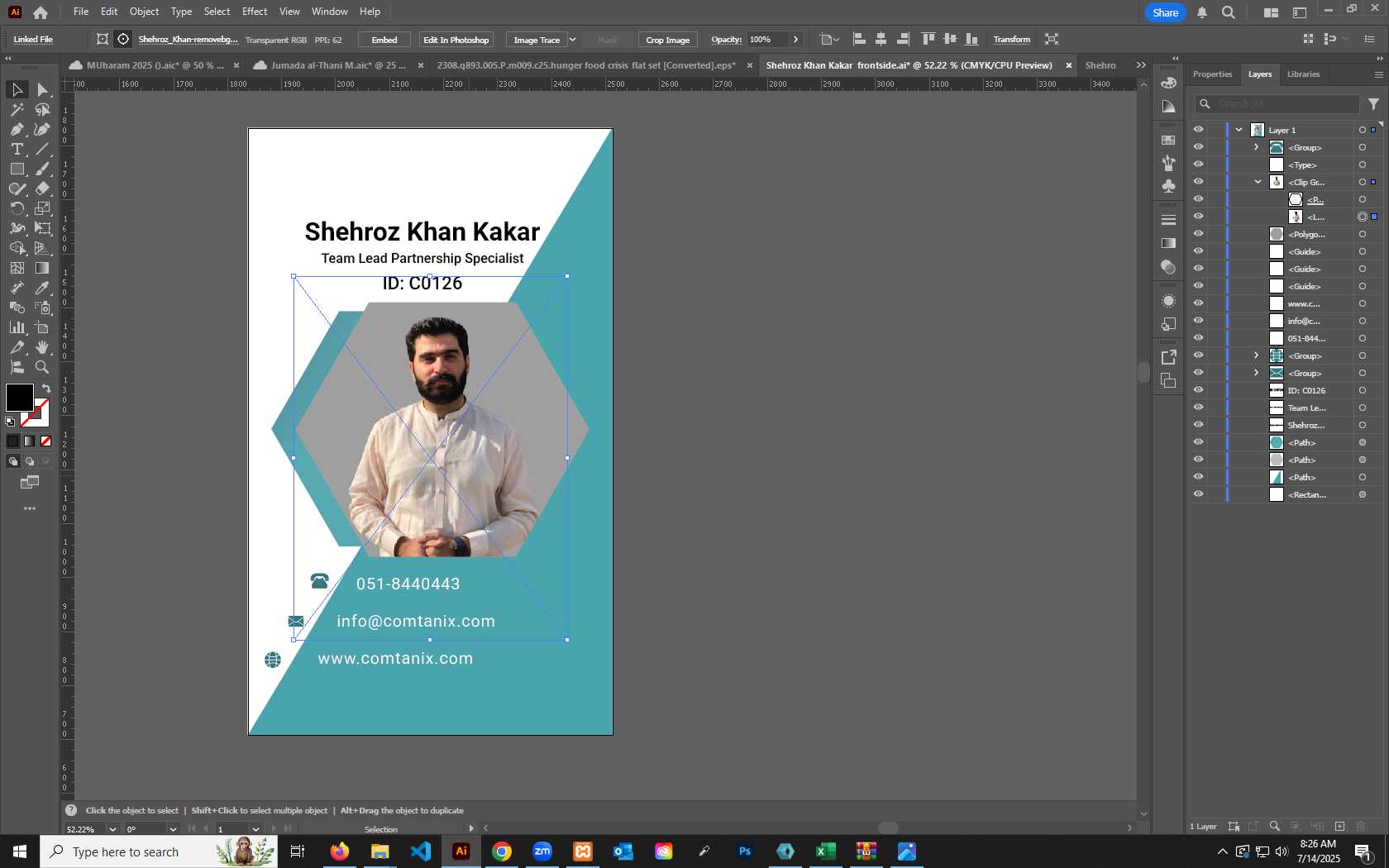Viewport: 1389px width, 868px height.
Task: Hide the <Rectan...> layer item
Action: tap(1198, 494)
